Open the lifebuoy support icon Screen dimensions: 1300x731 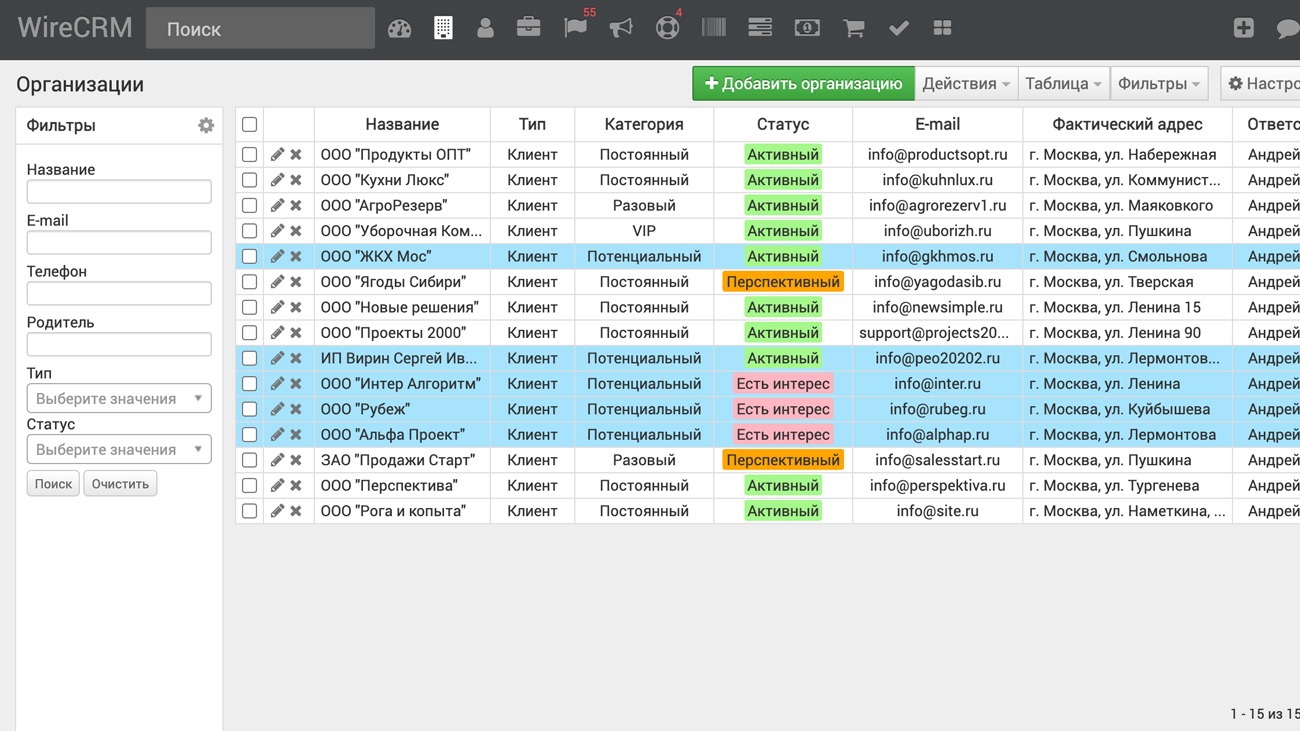pos(667,28)
